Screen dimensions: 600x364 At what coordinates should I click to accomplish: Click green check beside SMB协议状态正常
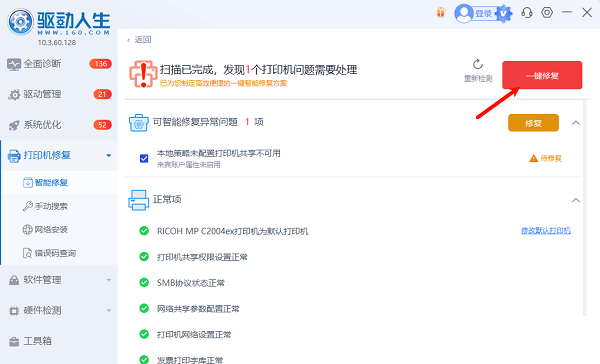[144, 282]
